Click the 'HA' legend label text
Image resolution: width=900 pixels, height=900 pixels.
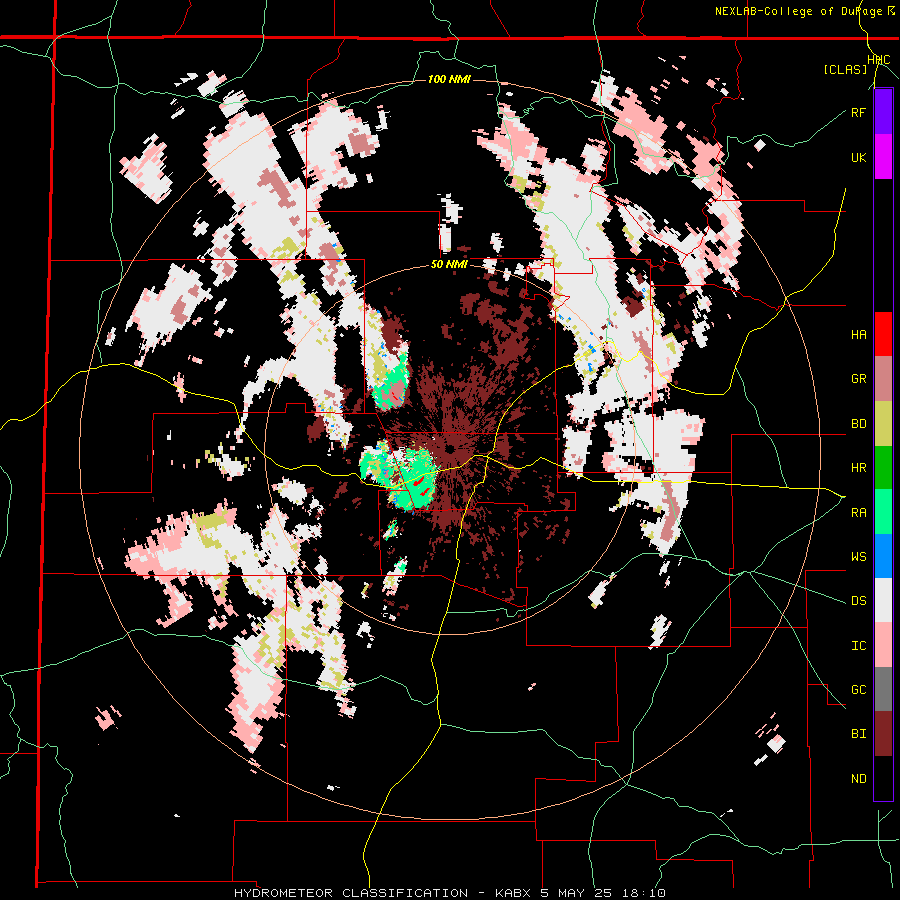[859, 335]
